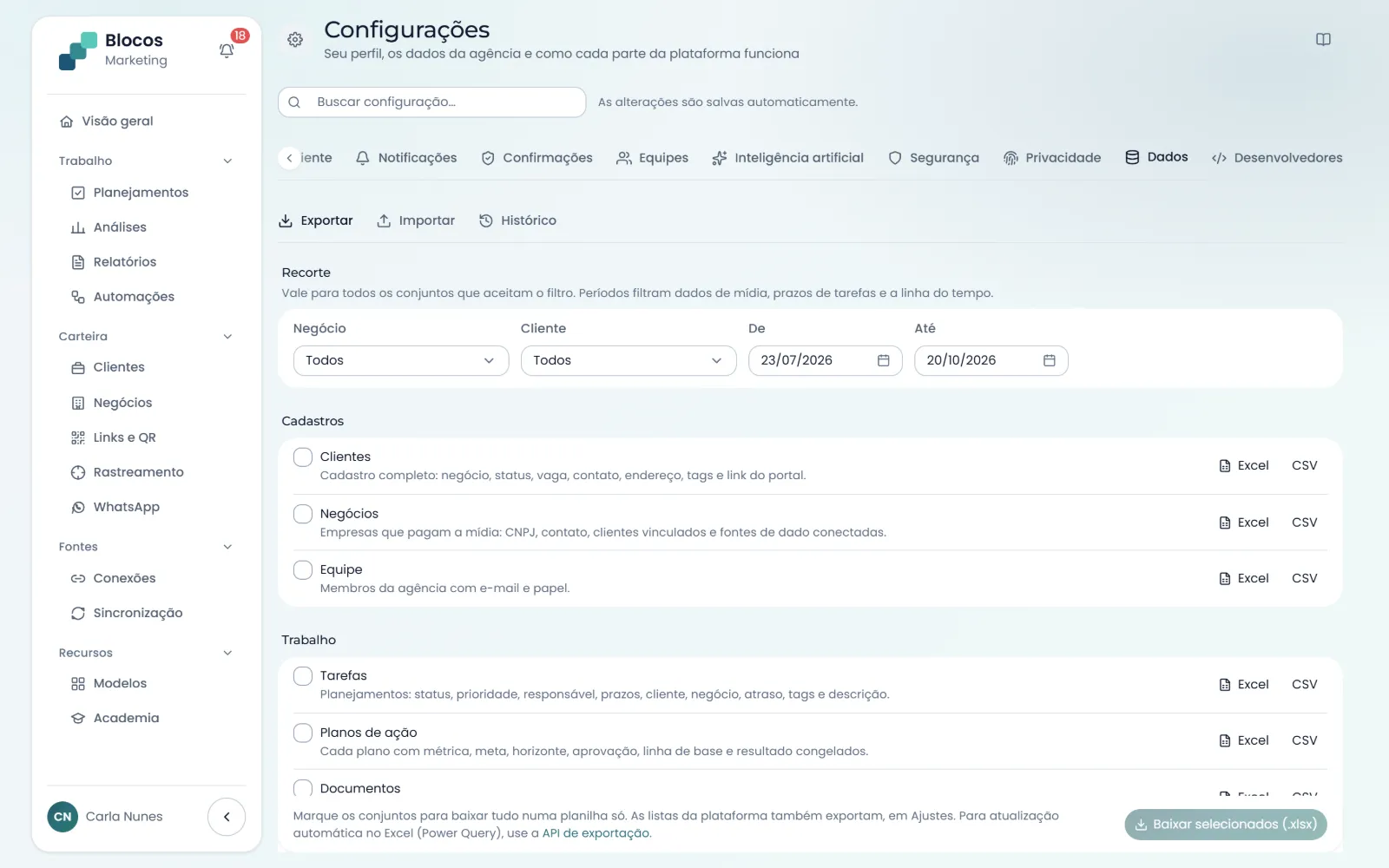Switch to the Segurança tab
The image size is (1389, 868).
click(x=933, y=158)
